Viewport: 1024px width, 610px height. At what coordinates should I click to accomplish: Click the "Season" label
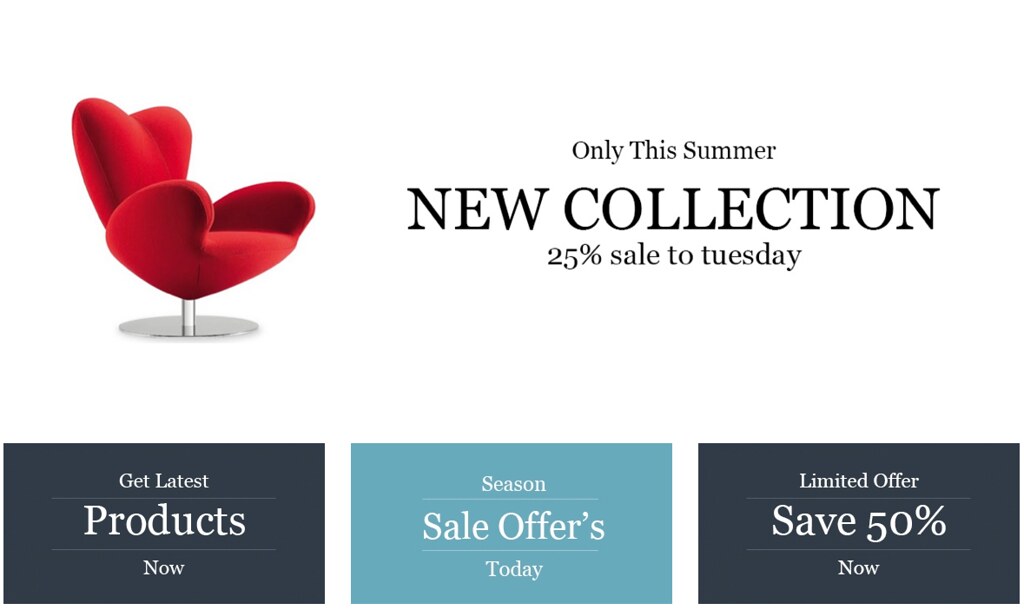(514, 484)
